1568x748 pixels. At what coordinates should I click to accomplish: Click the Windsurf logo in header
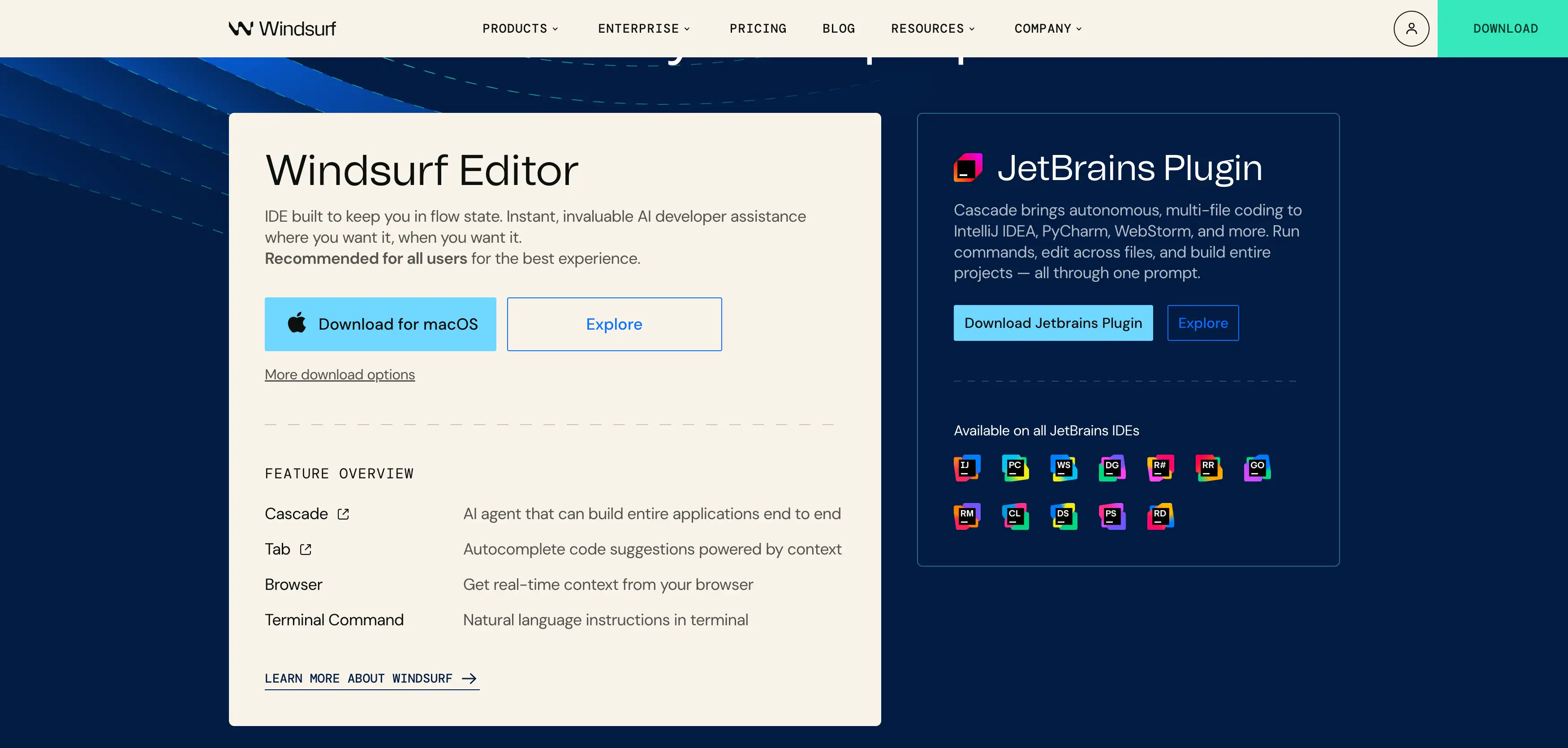(x=282, y=29)
